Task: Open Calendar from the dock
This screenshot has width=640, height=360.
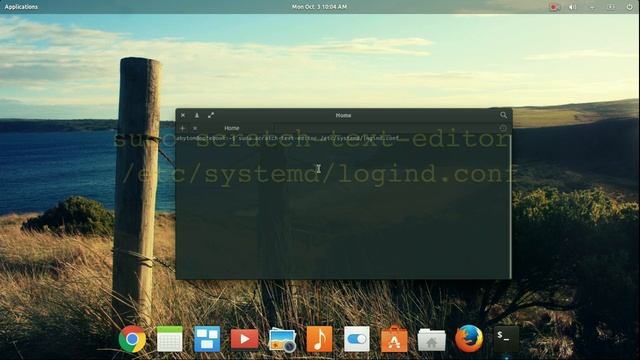Action: tap(170, 339)
